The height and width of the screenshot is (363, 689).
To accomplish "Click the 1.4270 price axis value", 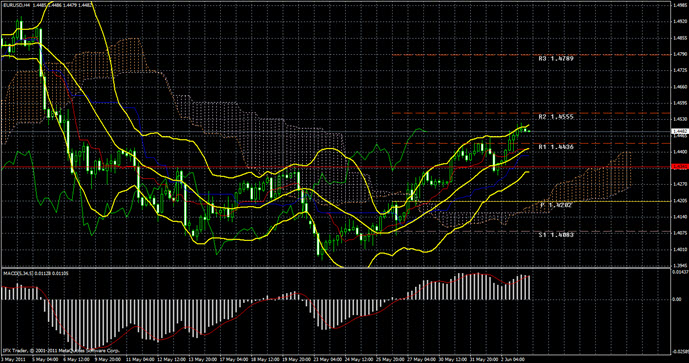I will pyautogui.click(x=679, y=184).
